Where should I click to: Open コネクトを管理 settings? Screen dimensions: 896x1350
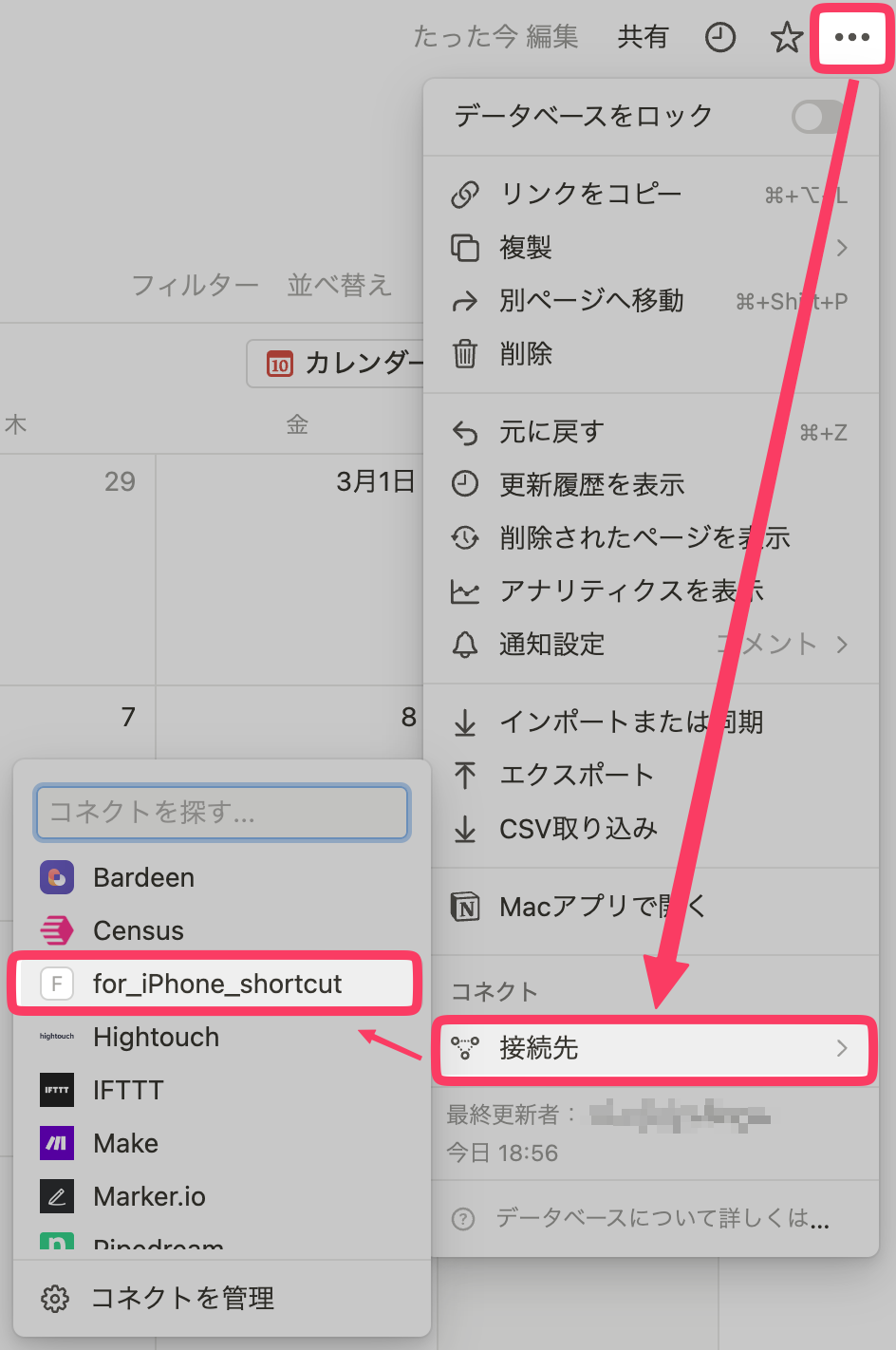pyautogui.click(x=222, y=1299)
